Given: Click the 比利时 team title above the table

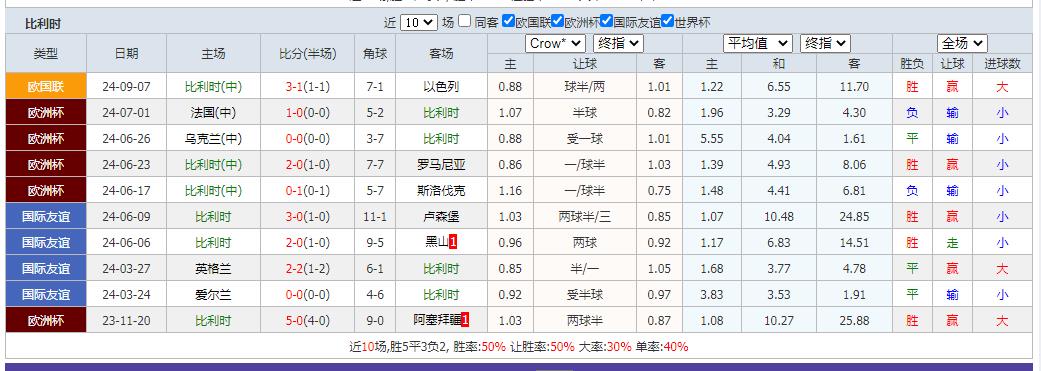Looking at the screenshot, I should 43,24.
